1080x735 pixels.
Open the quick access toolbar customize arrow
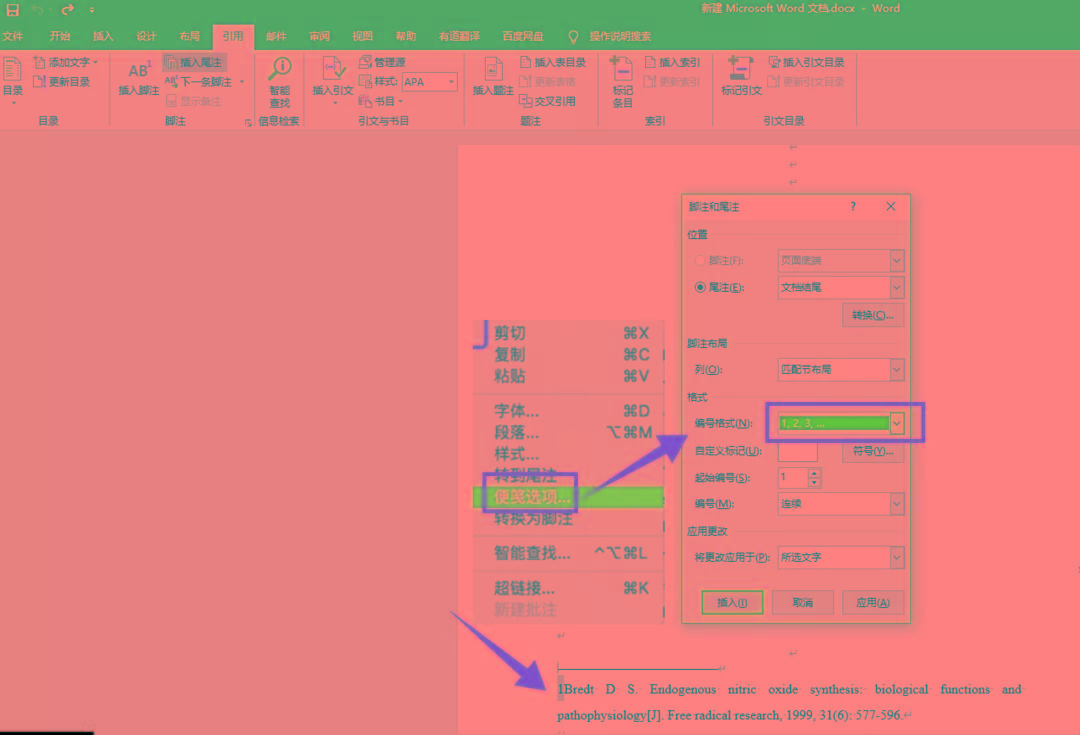[x=92, y=10]
